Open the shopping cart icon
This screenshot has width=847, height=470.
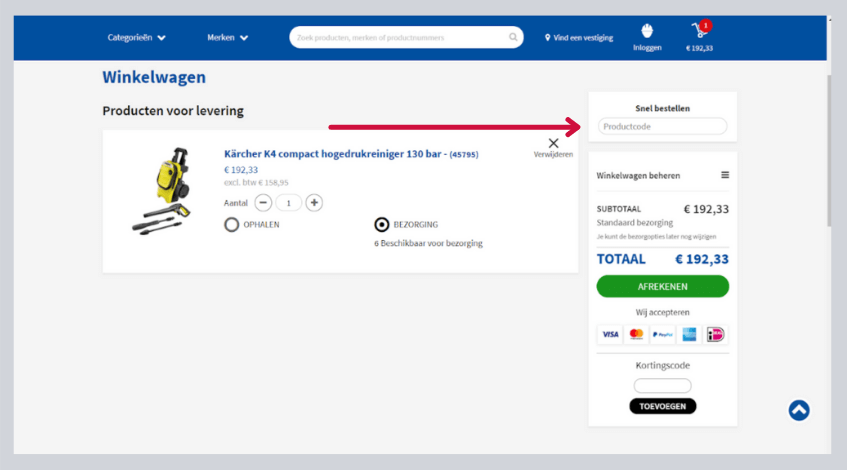pos(698,31)
